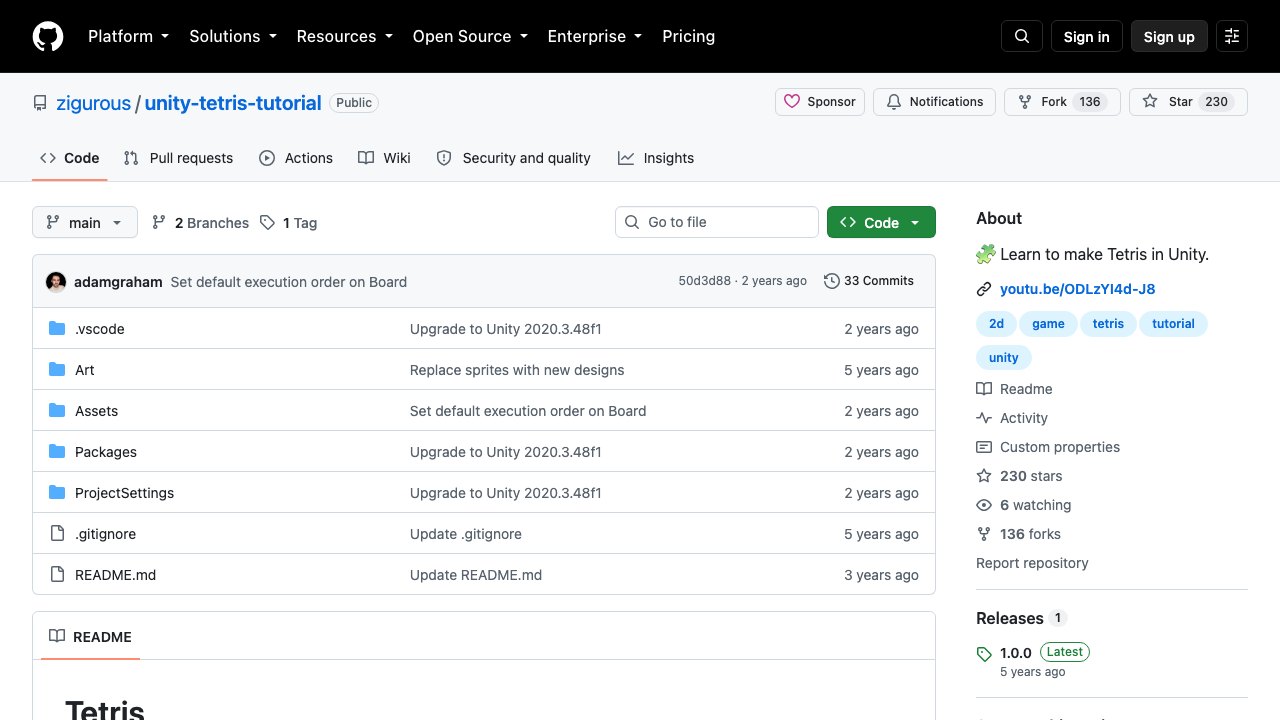
Task: Star the unity-tetris-tutorial repository
Action: tap(1188, 102)
